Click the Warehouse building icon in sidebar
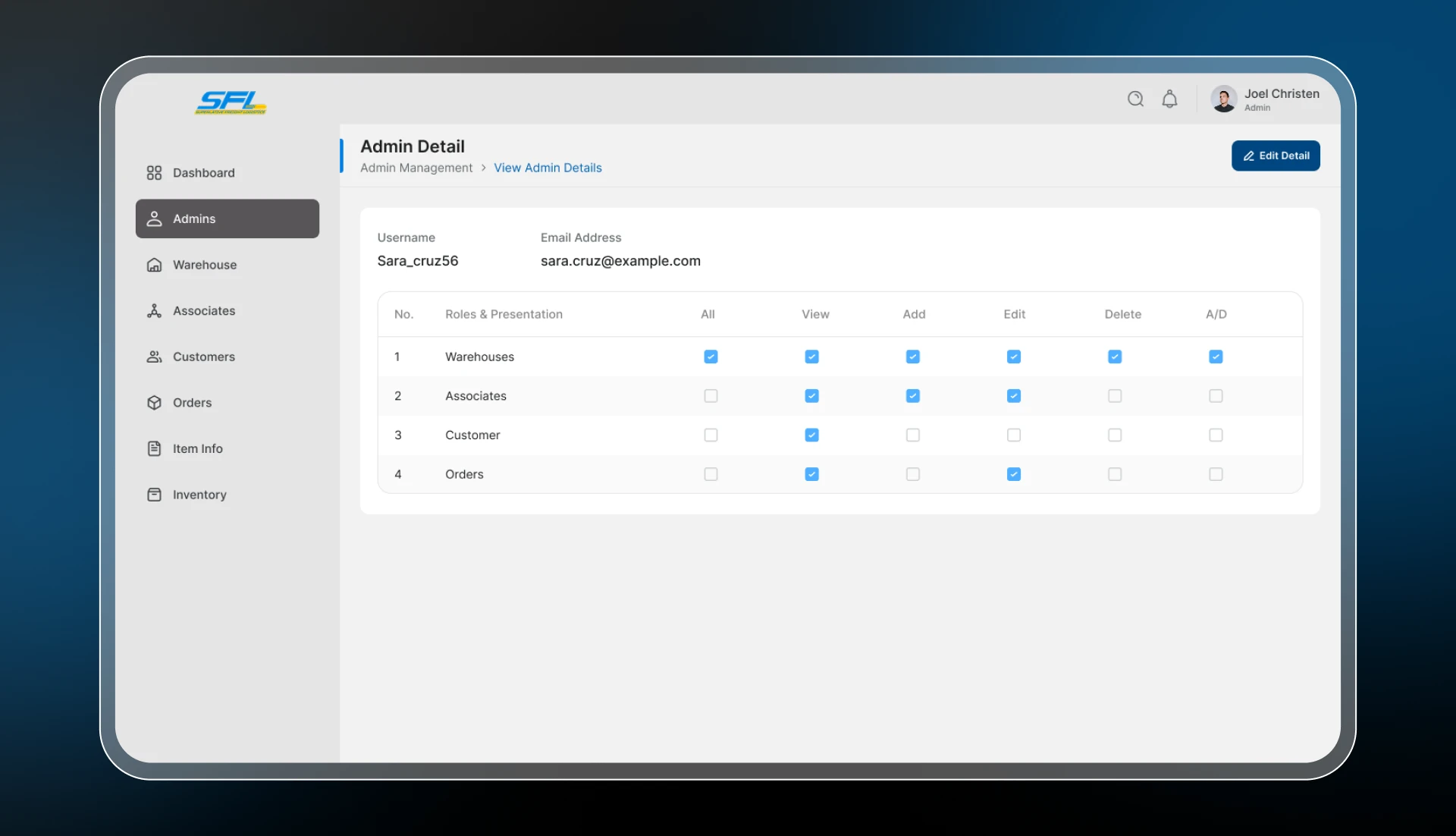 [x=154, y=265]
